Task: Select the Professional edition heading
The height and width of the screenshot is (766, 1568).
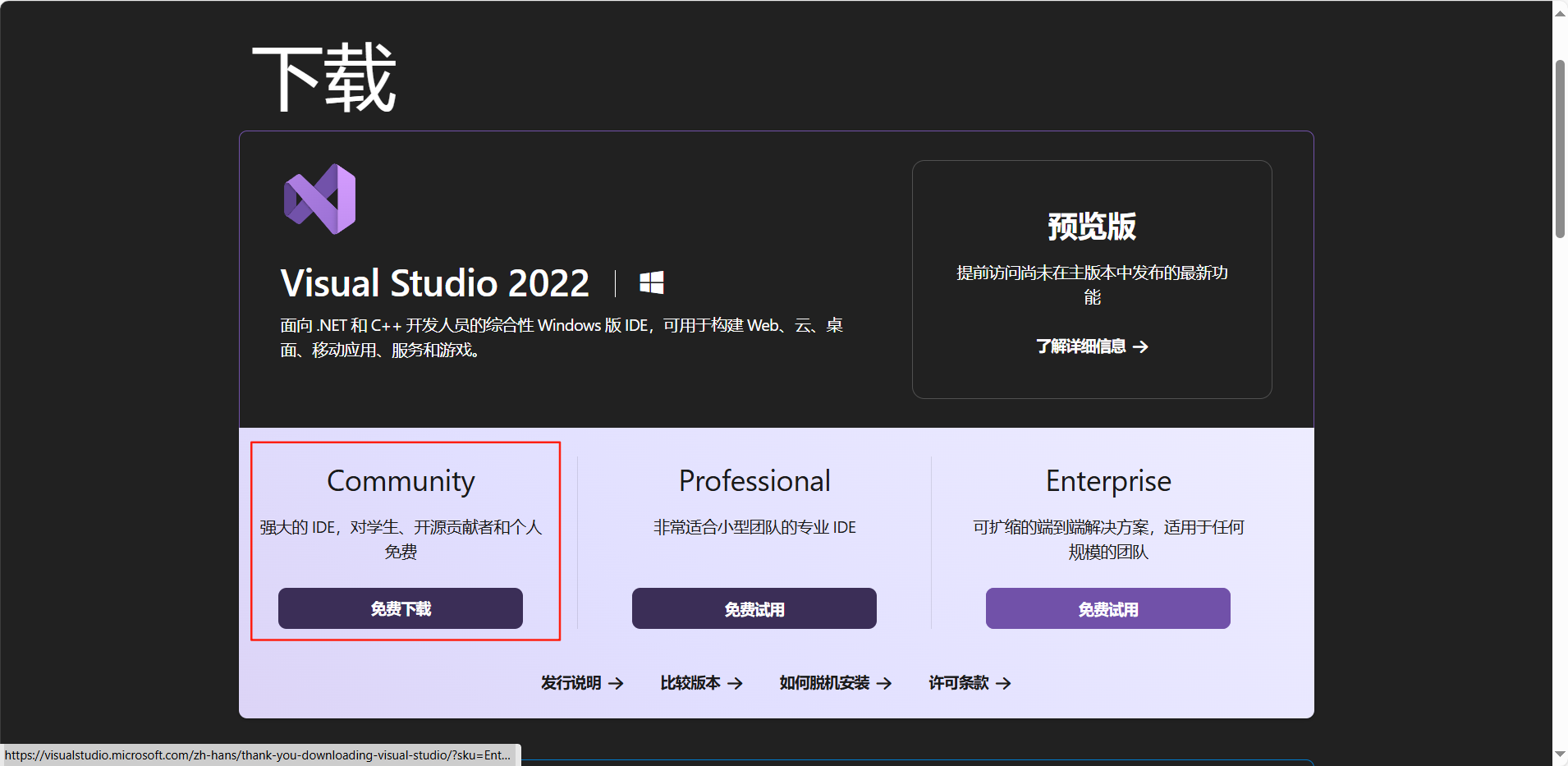Action: point(754,480)
